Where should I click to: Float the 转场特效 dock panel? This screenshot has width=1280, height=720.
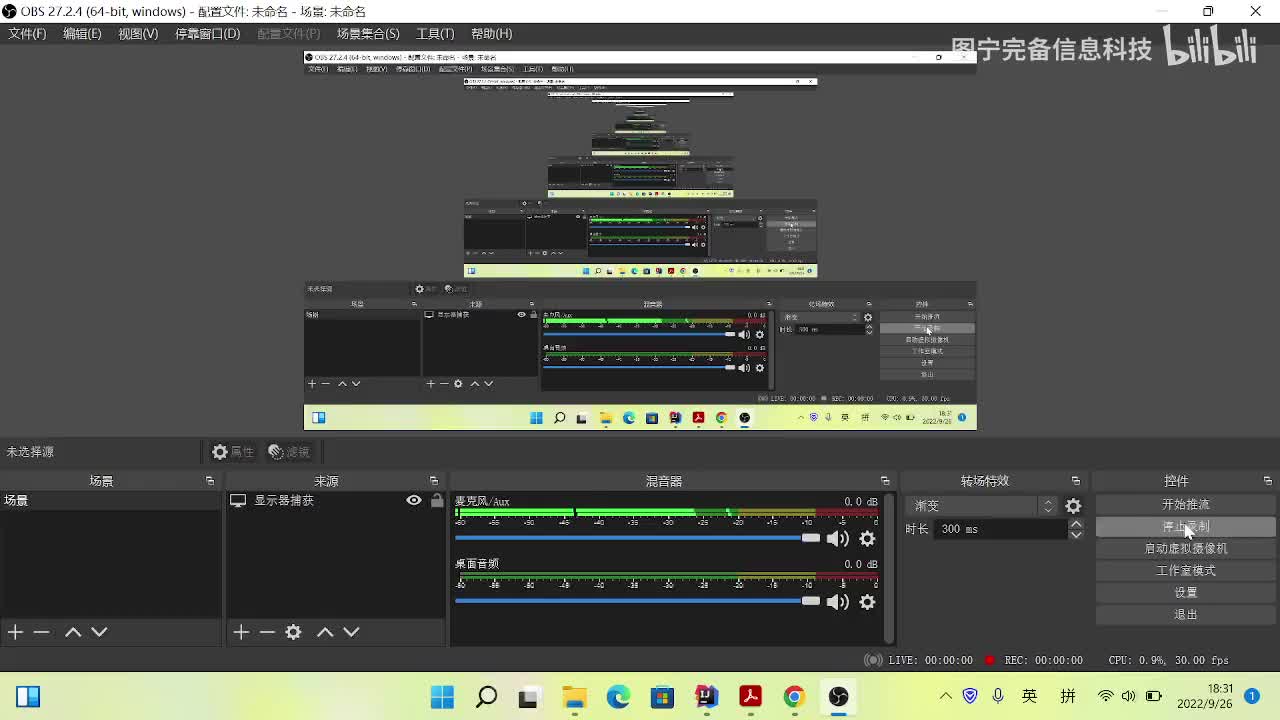pyautogui.click(x=1076, y=481)
